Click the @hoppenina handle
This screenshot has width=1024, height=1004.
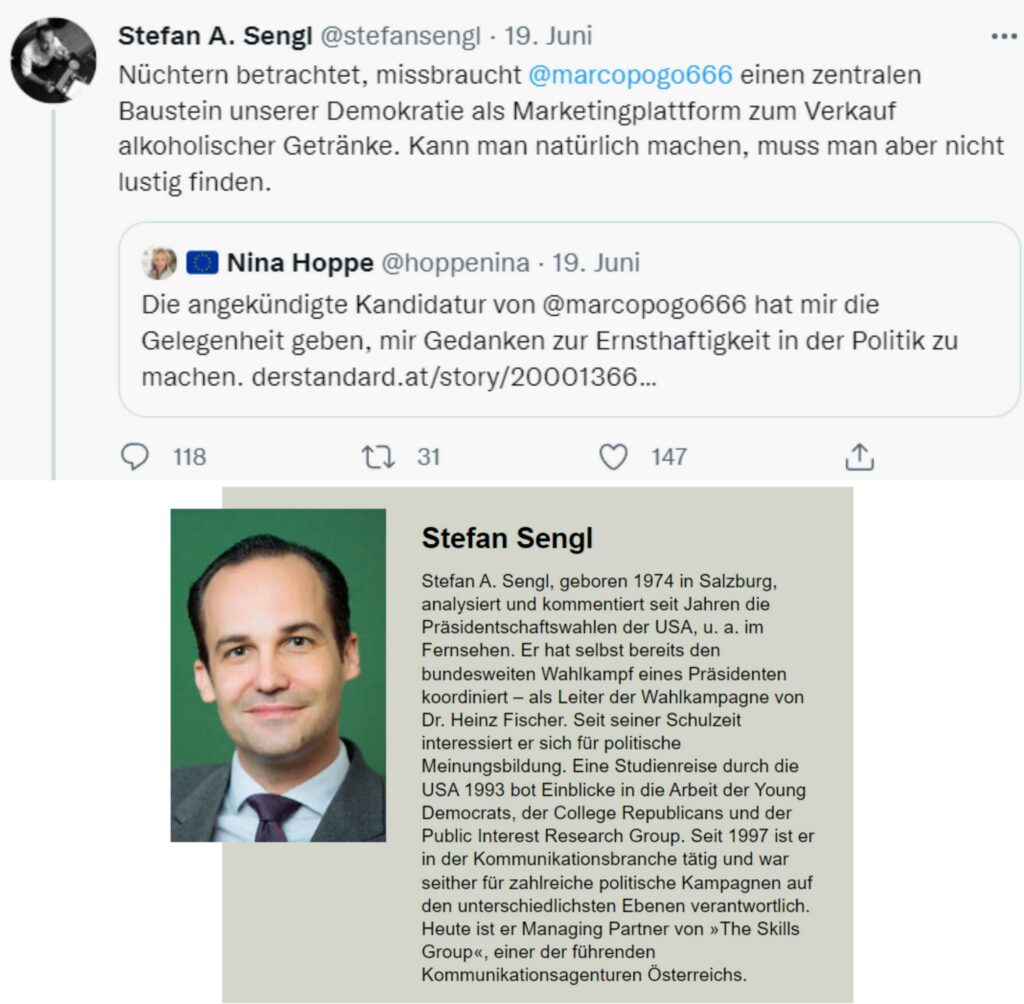click(x=455, y=263)
